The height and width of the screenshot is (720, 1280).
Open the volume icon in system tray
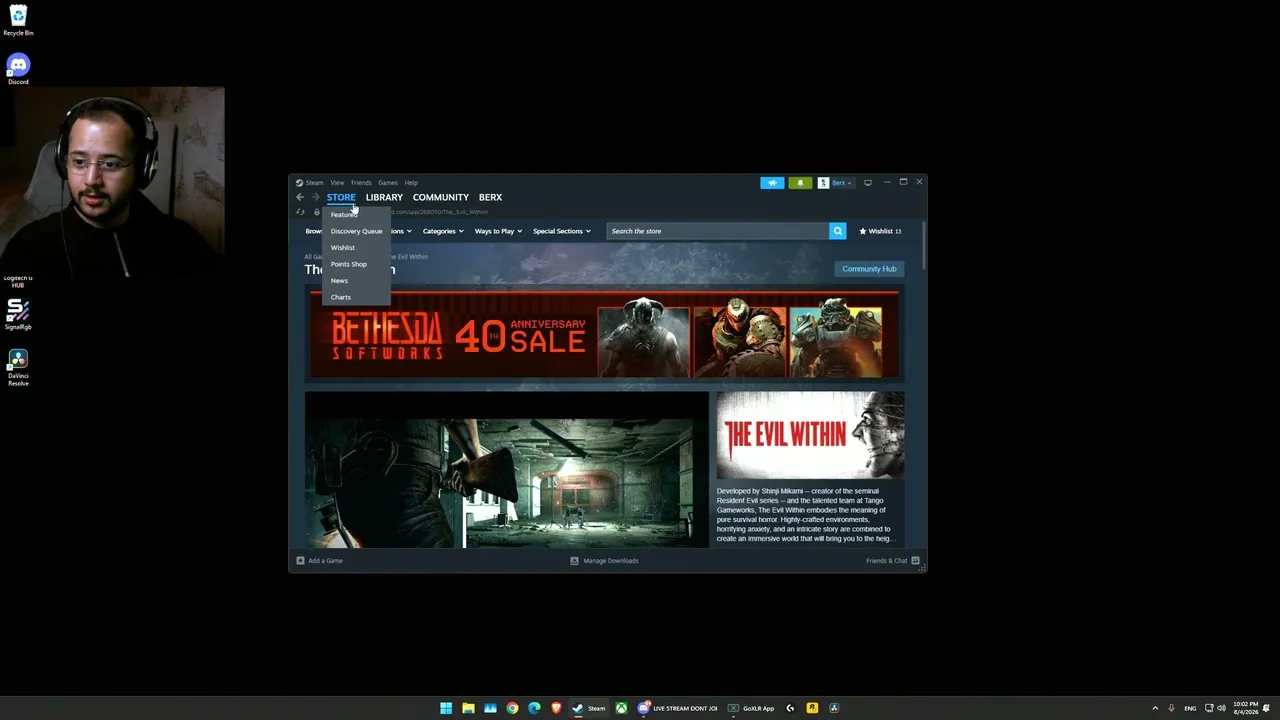click(1221, 708)
